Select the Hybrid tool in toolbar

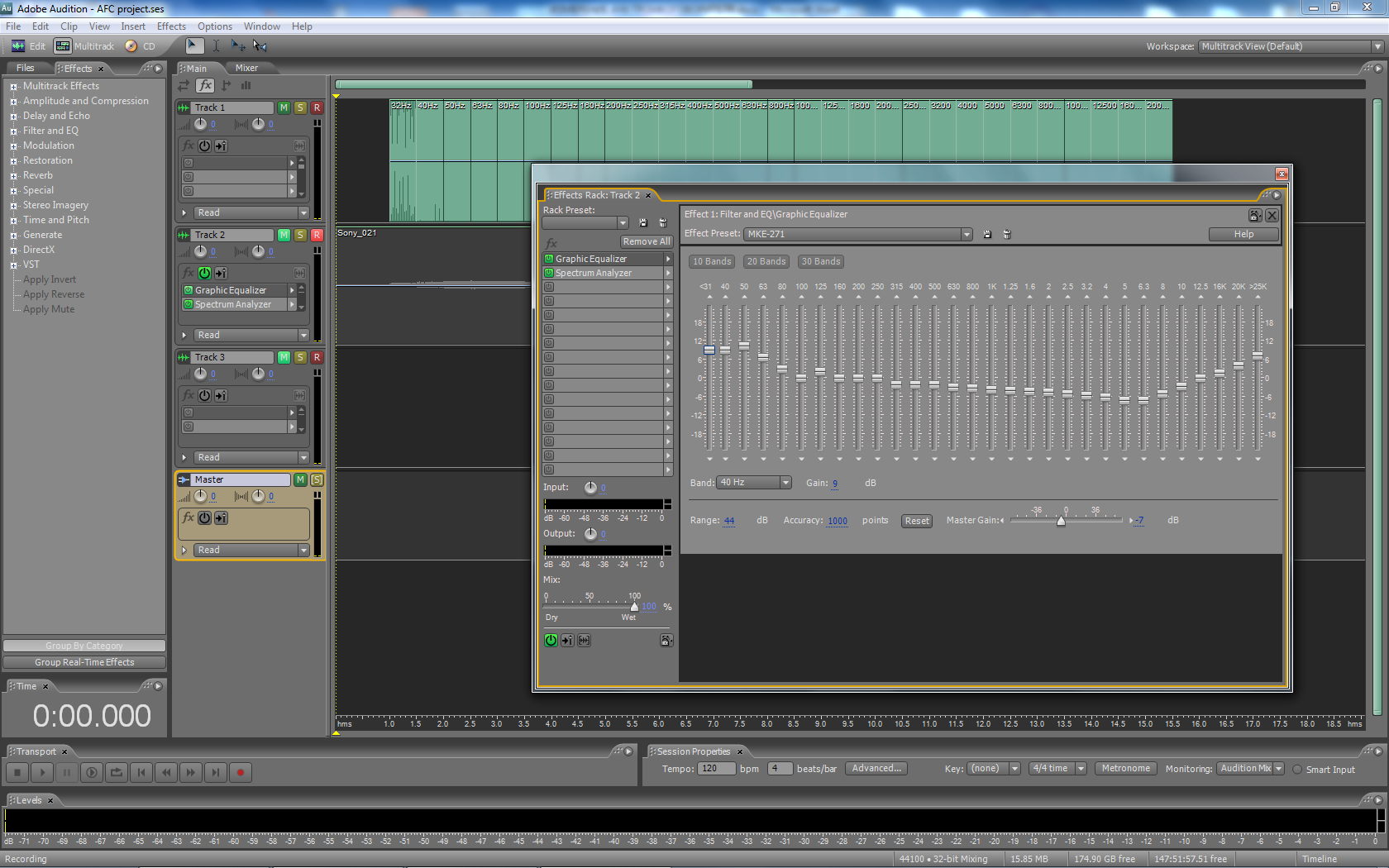193,45
